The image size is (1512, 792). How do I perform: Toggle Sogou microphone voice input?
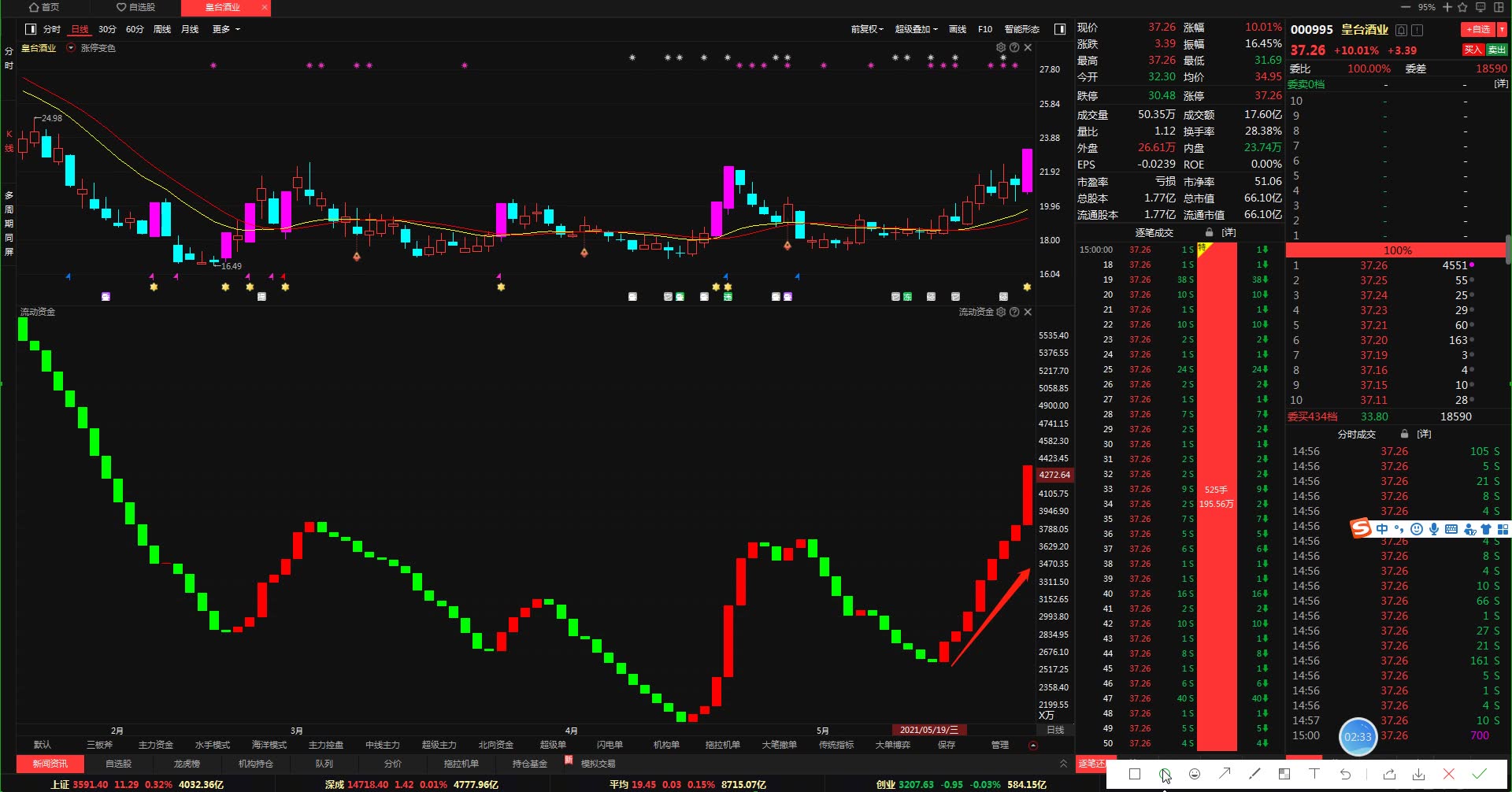click(1434, 529)
